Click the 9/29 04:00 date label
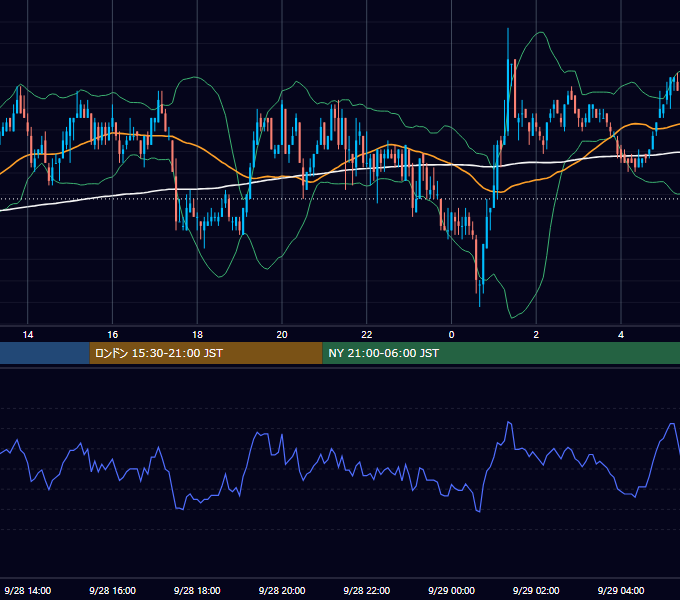Screen dimensions: 680x600 (x=621, y=590)
